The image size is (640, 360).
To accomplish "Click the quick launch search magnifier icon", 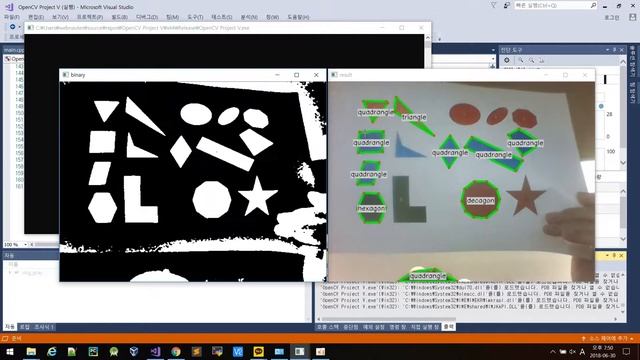I will (x=593, y=5).
